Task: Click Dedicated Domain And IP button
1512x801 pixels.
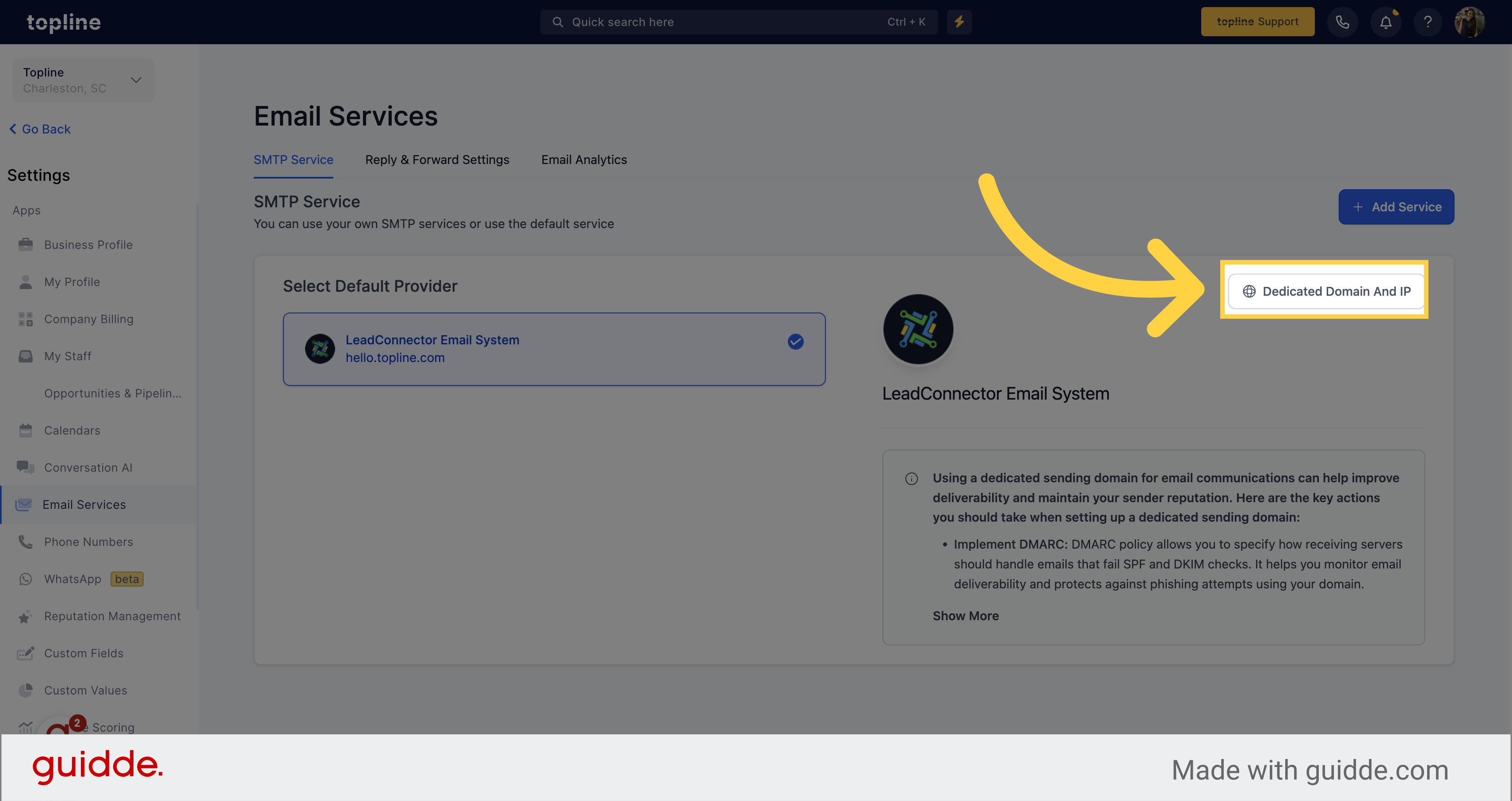Action: pos(1326,291)
